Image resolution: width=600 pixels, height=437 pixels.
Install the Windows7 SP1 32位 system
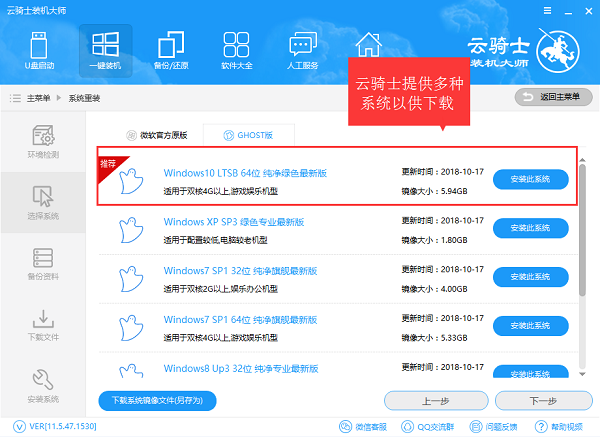530,277
